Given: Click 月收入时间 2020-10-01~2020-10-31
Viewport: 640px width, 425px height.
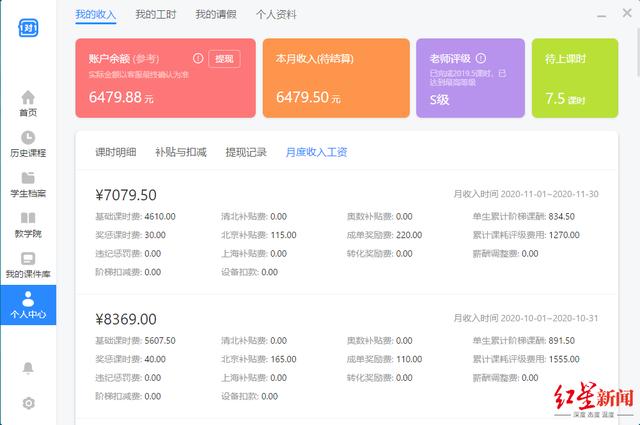Looking at the screenshot, I should click(x=526, y=318).
